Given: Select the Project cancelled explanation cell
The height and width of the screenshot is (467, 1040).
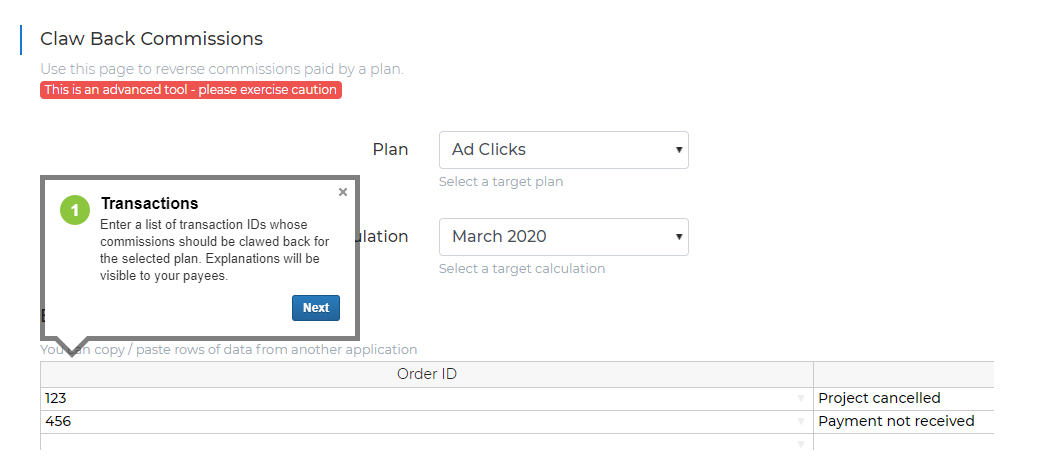Looking at the screenshot, I should (x=903, y=399).
